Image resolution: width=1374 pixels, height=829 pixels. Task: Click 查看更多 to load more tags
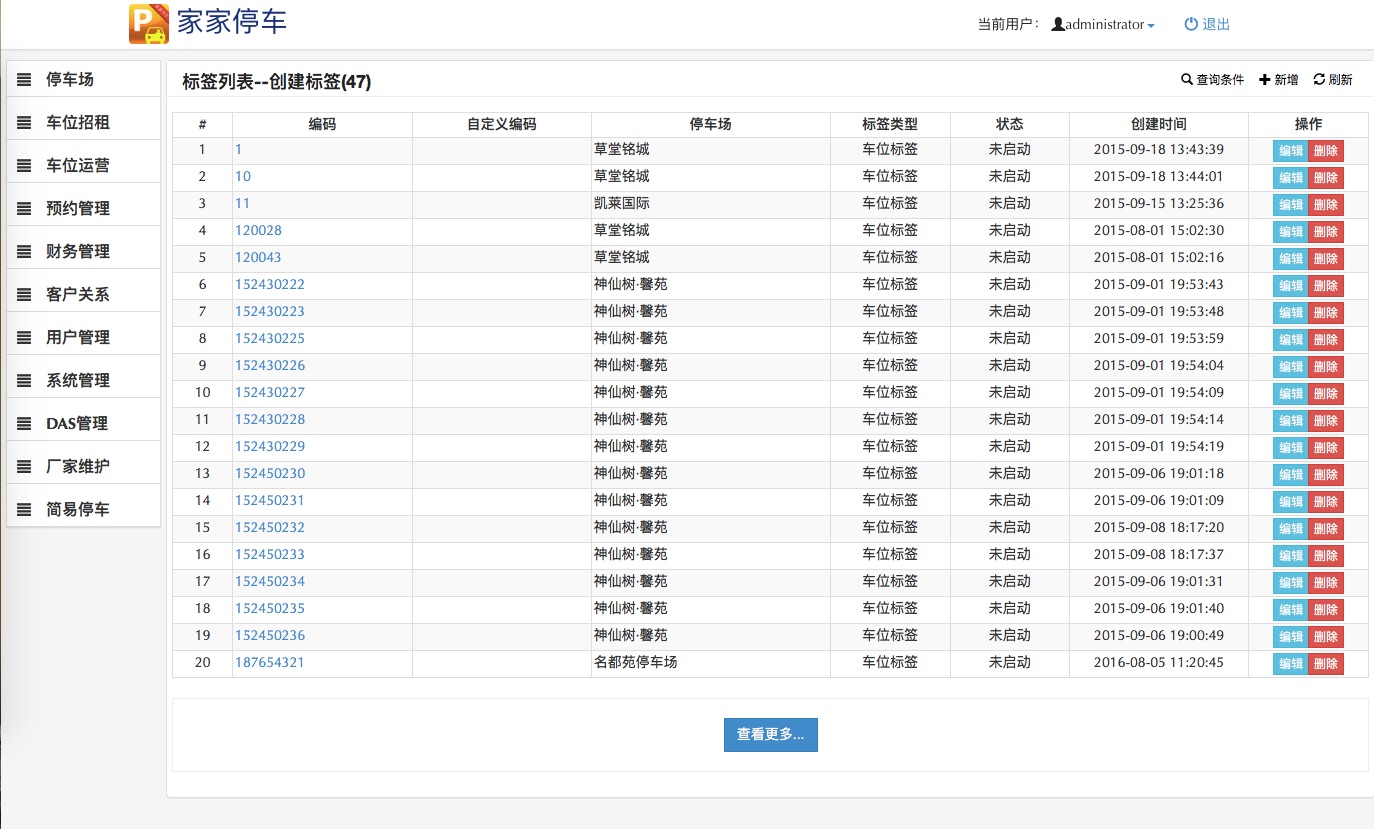(x=770, y=734)
